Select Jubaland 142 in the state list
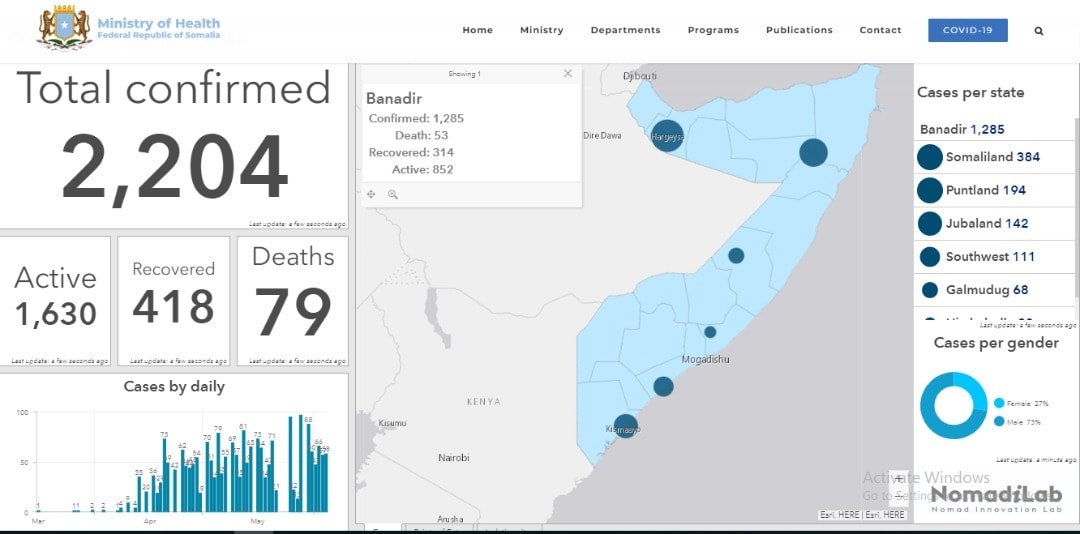 (x=987, y=223)
